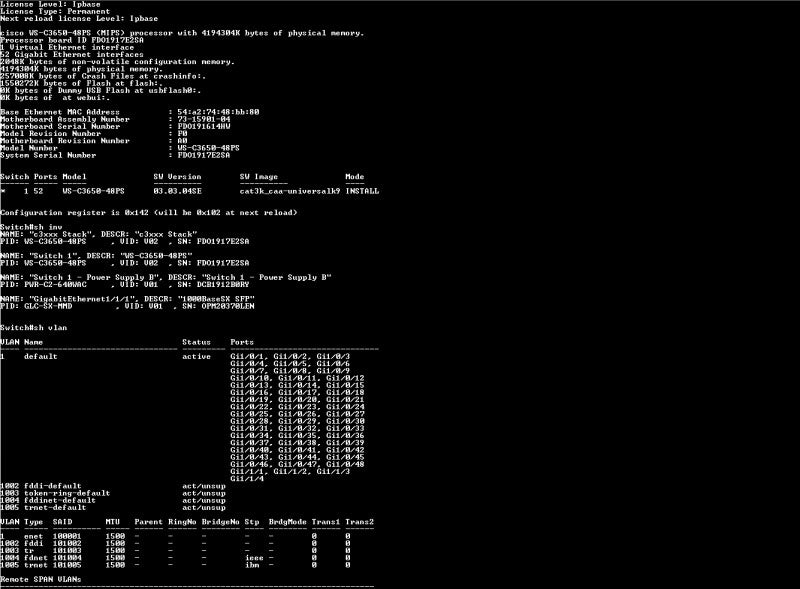This screenshot has height=589, width=800.
Task: Click port Gi1/0/1 in the list
Action: coord(247,356)
